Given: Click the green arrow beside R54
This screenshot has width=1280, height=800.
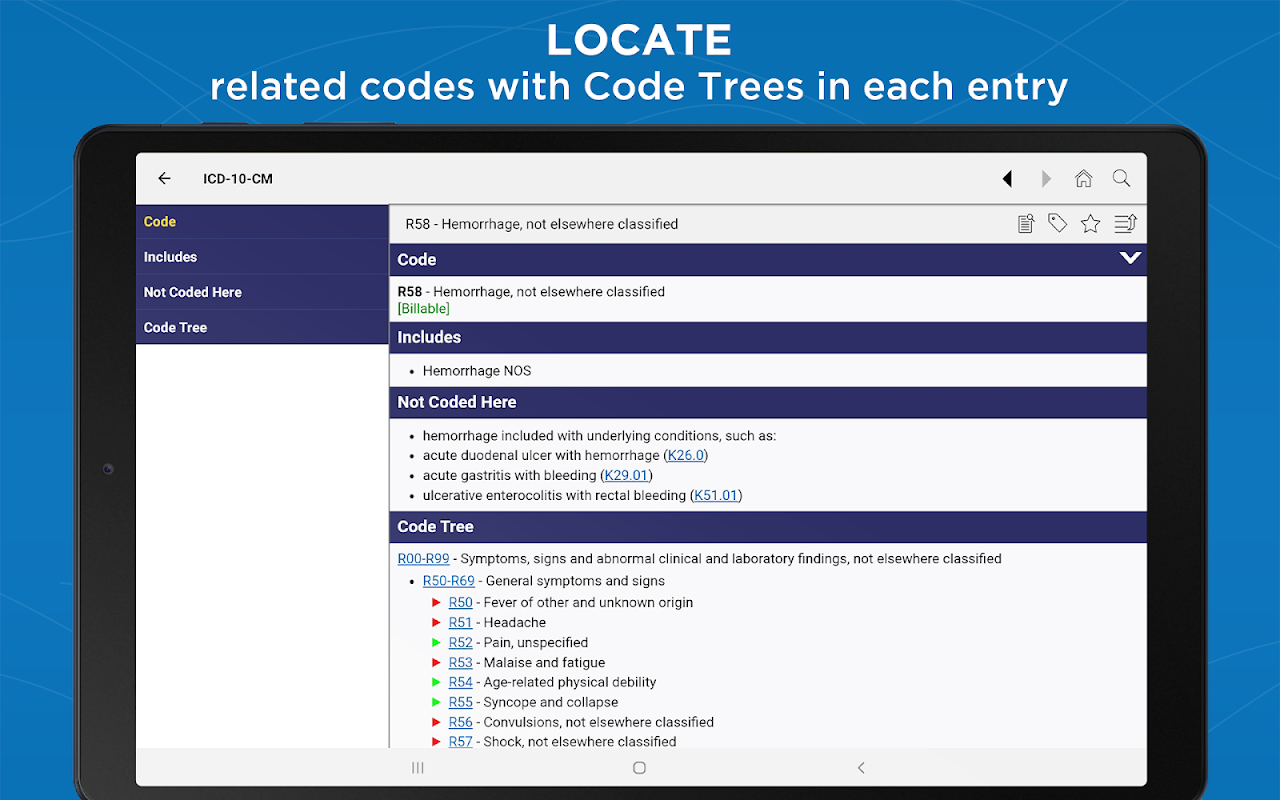Looking at the screenshot, I should click(436, 683).
